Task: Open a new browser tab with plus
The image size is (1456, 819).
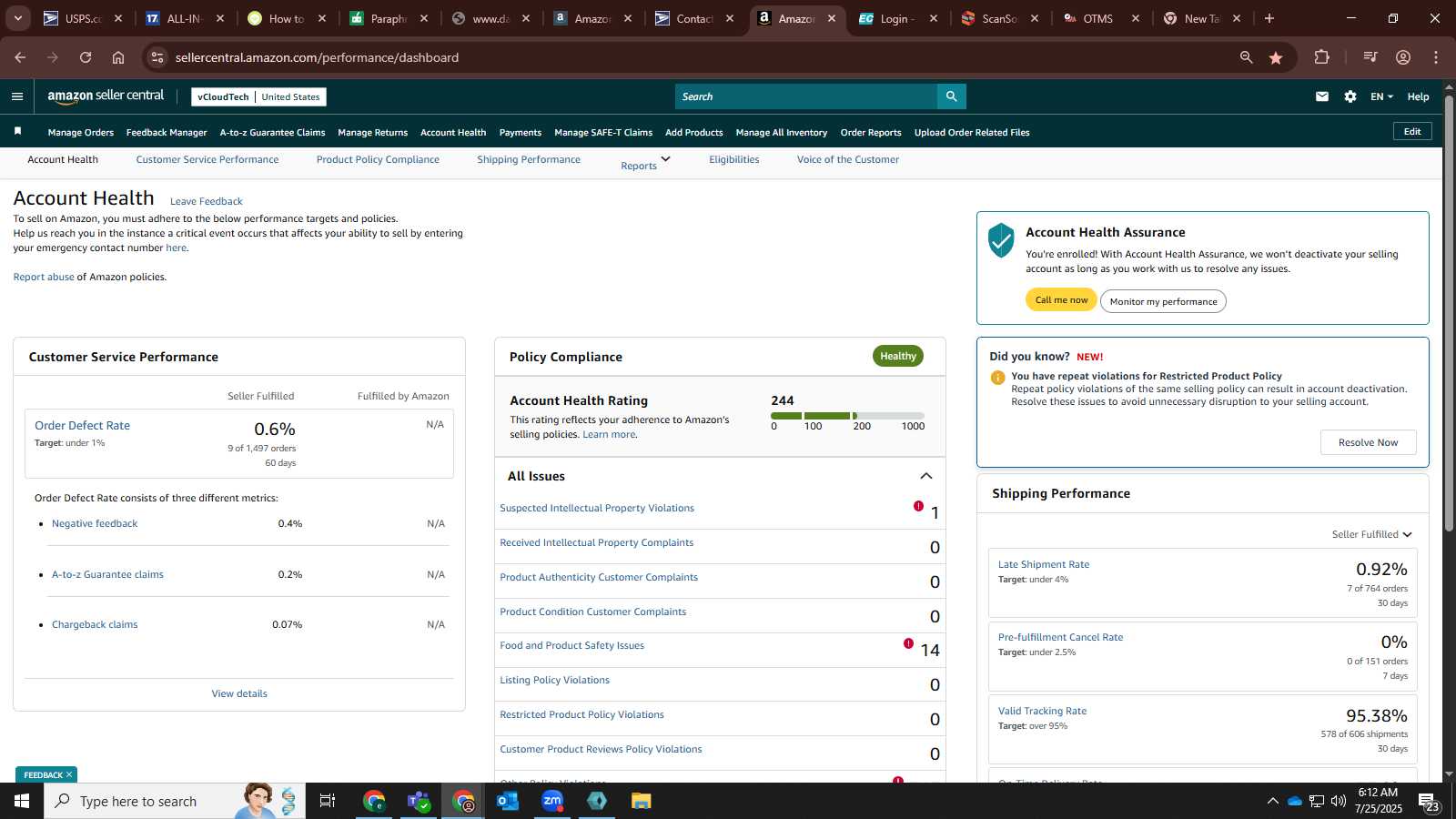Action: 1269,18
